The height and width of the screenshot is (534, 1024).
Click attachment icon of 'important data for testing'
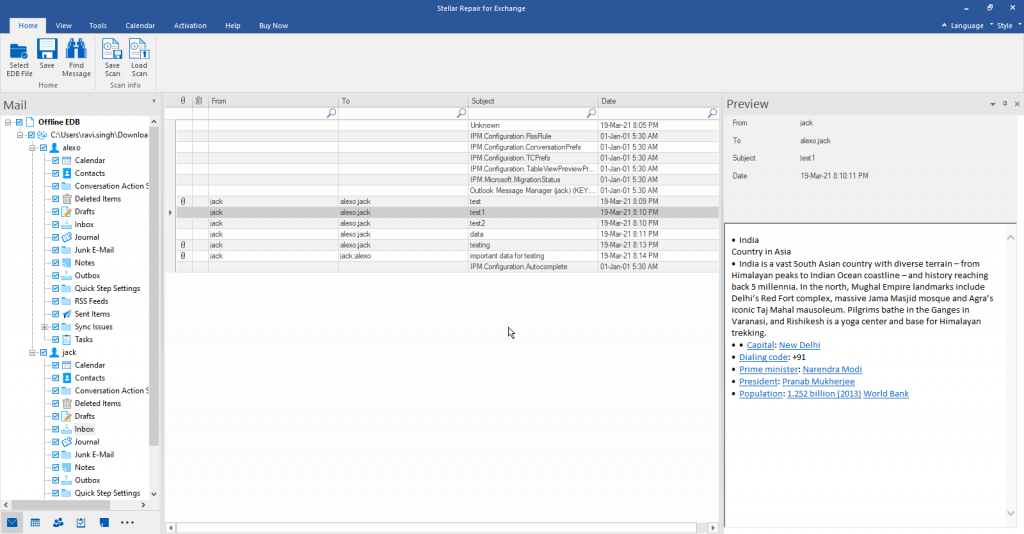click(183, 256)
